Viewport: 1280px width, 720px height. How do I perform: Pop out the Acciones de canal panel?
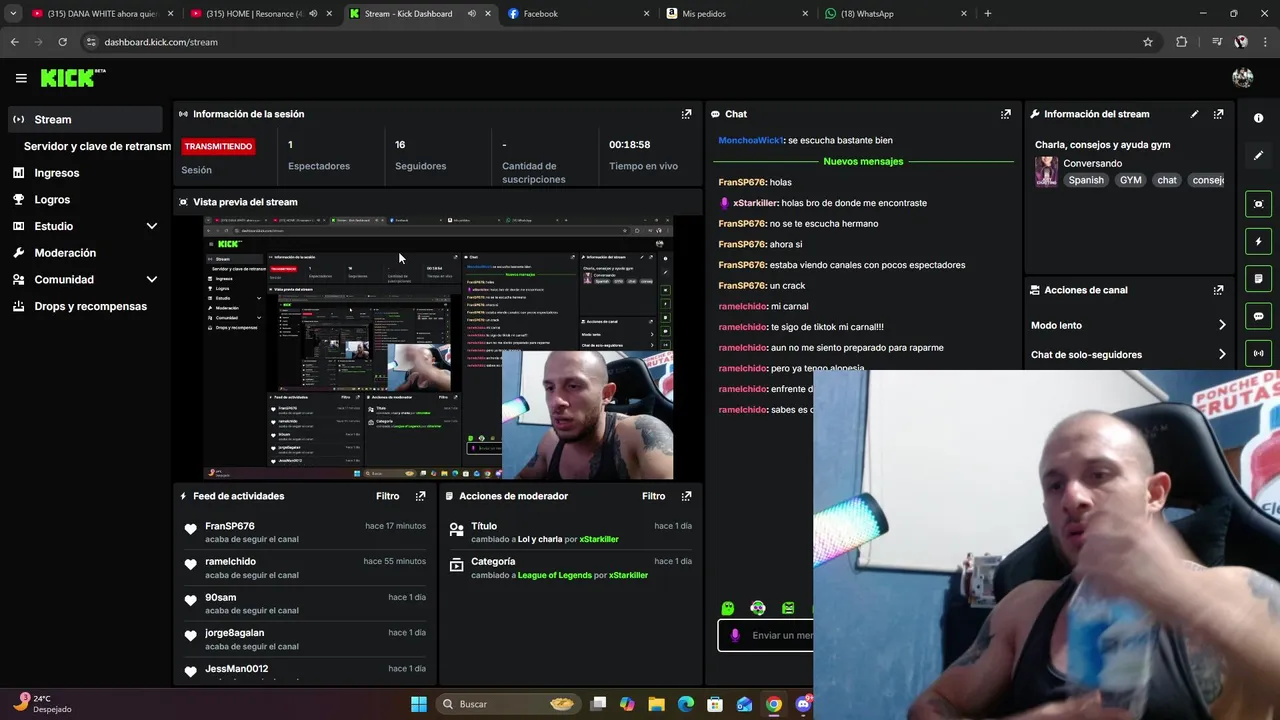click(x=1218, y=290)
